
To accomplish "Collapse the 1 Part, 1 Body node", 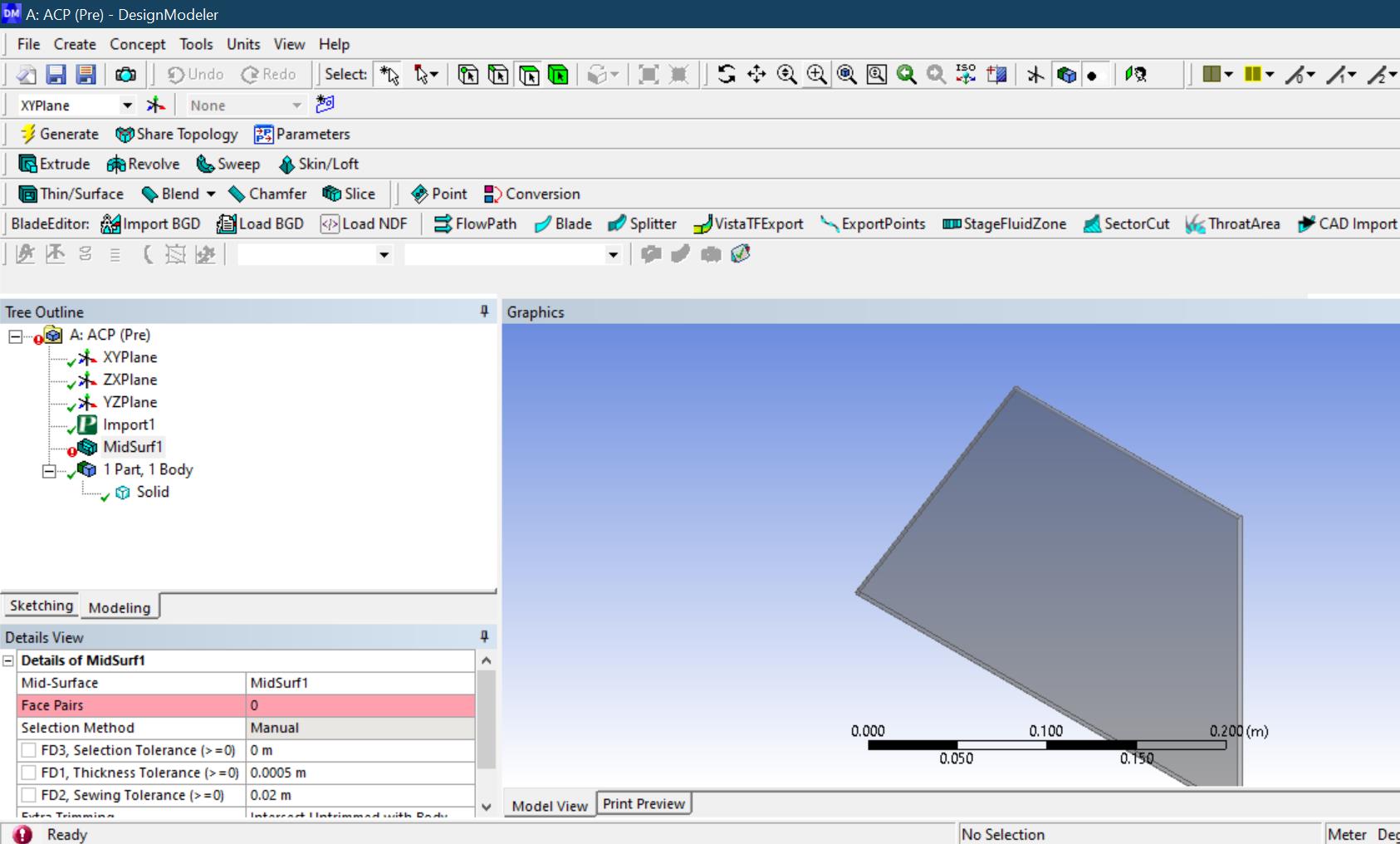I will pos(49,470).
